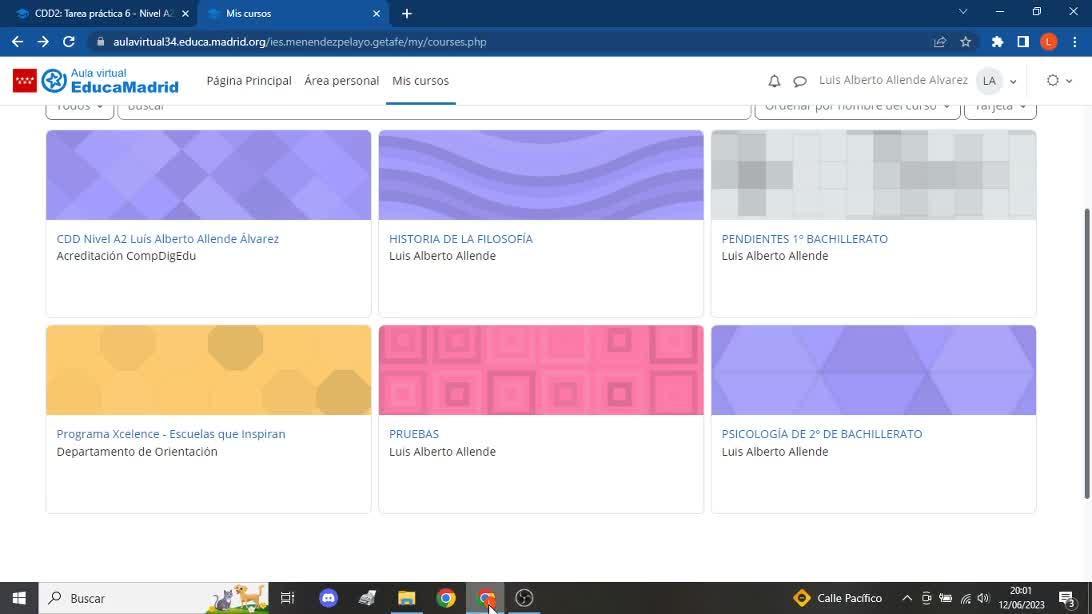Bookmark this page with star icon
This screenshot has height=614, width=1092.
(x=966, y=42)
